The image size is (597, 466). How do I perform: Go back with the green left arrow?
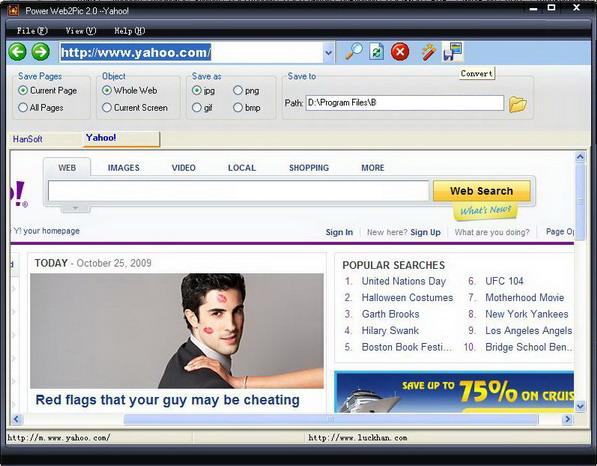[18, 52]
